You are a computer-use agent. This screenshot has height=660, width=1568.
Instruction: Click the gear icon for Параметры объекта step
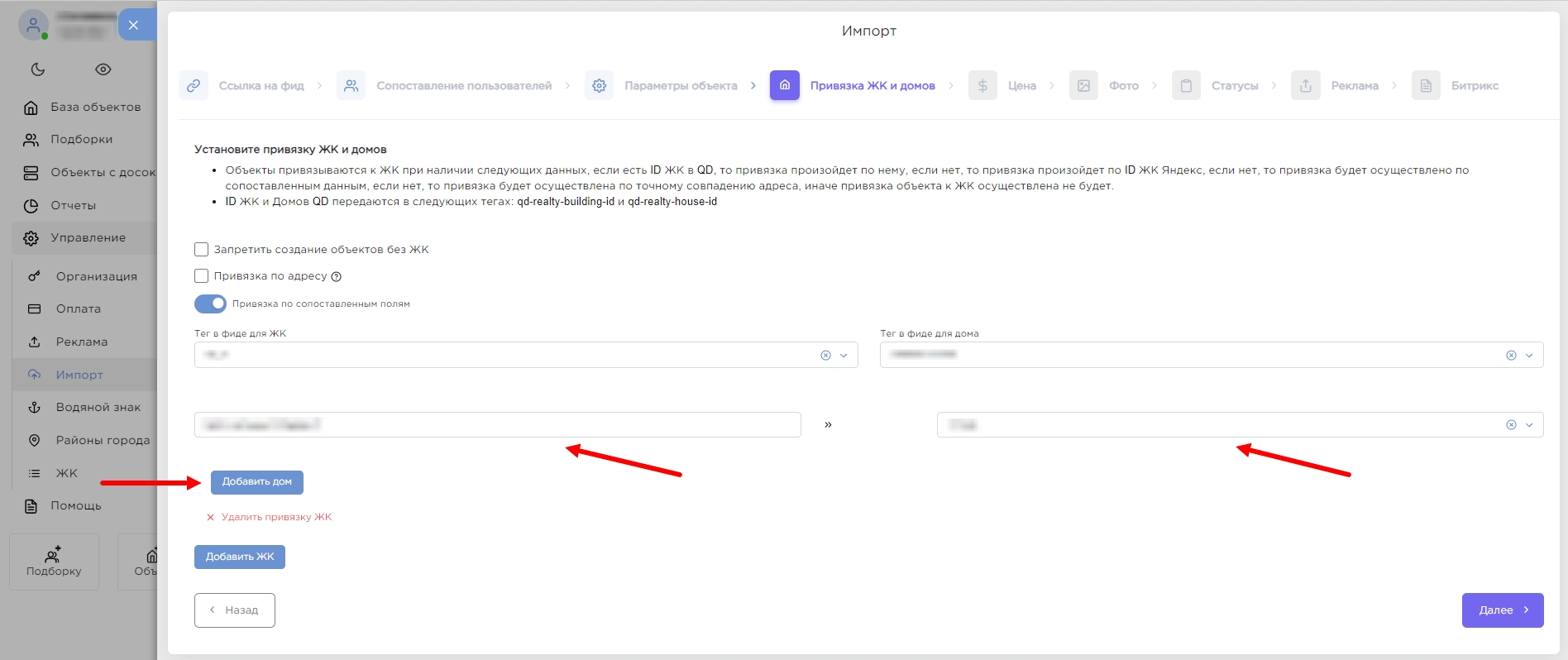tap(600, 85)
